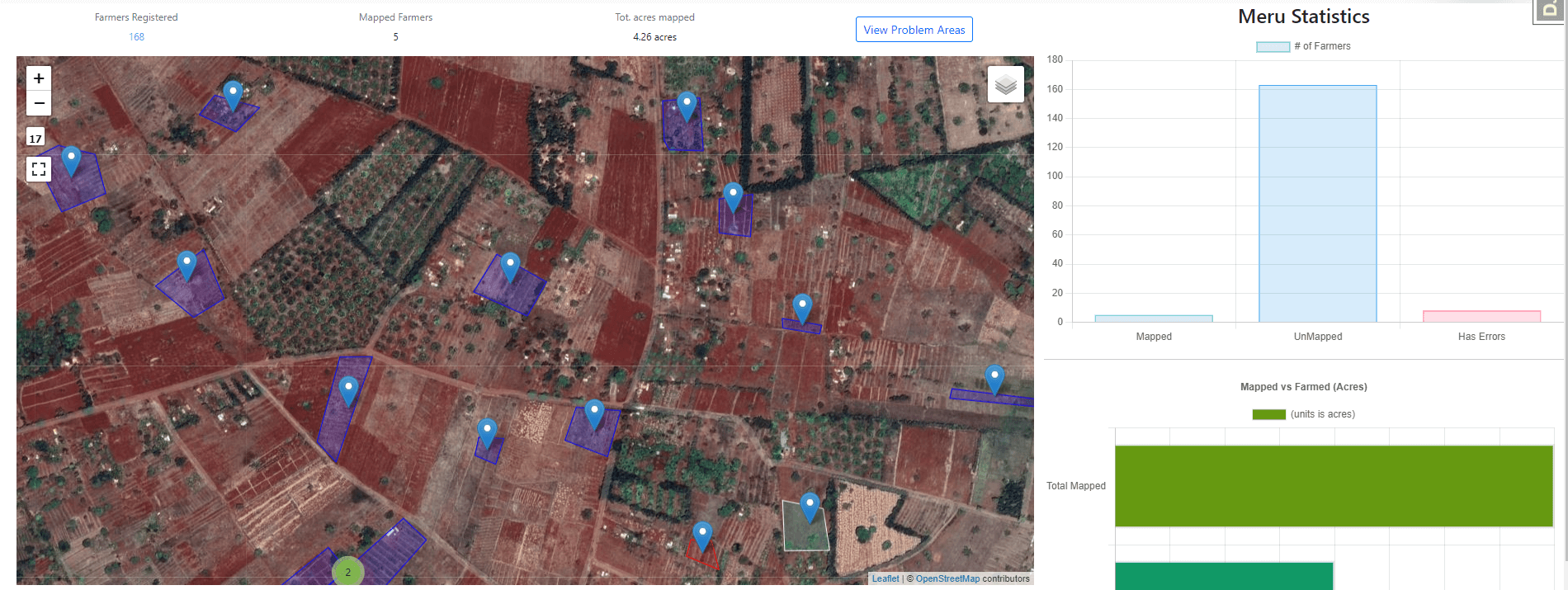Click the map zoom in plus button

pyautogui.click(x=39, y=78)
